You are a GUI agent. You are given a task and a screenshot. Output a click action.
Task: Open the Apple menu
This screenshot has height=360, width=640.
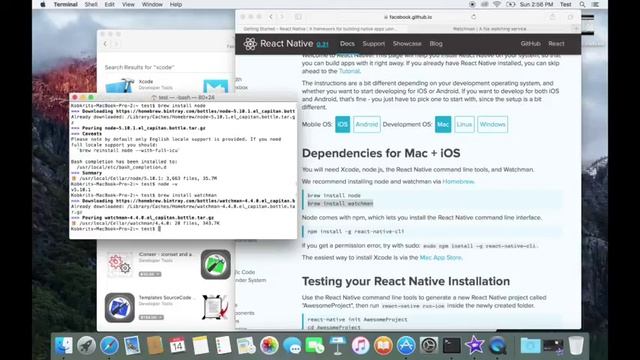(43, 4)
